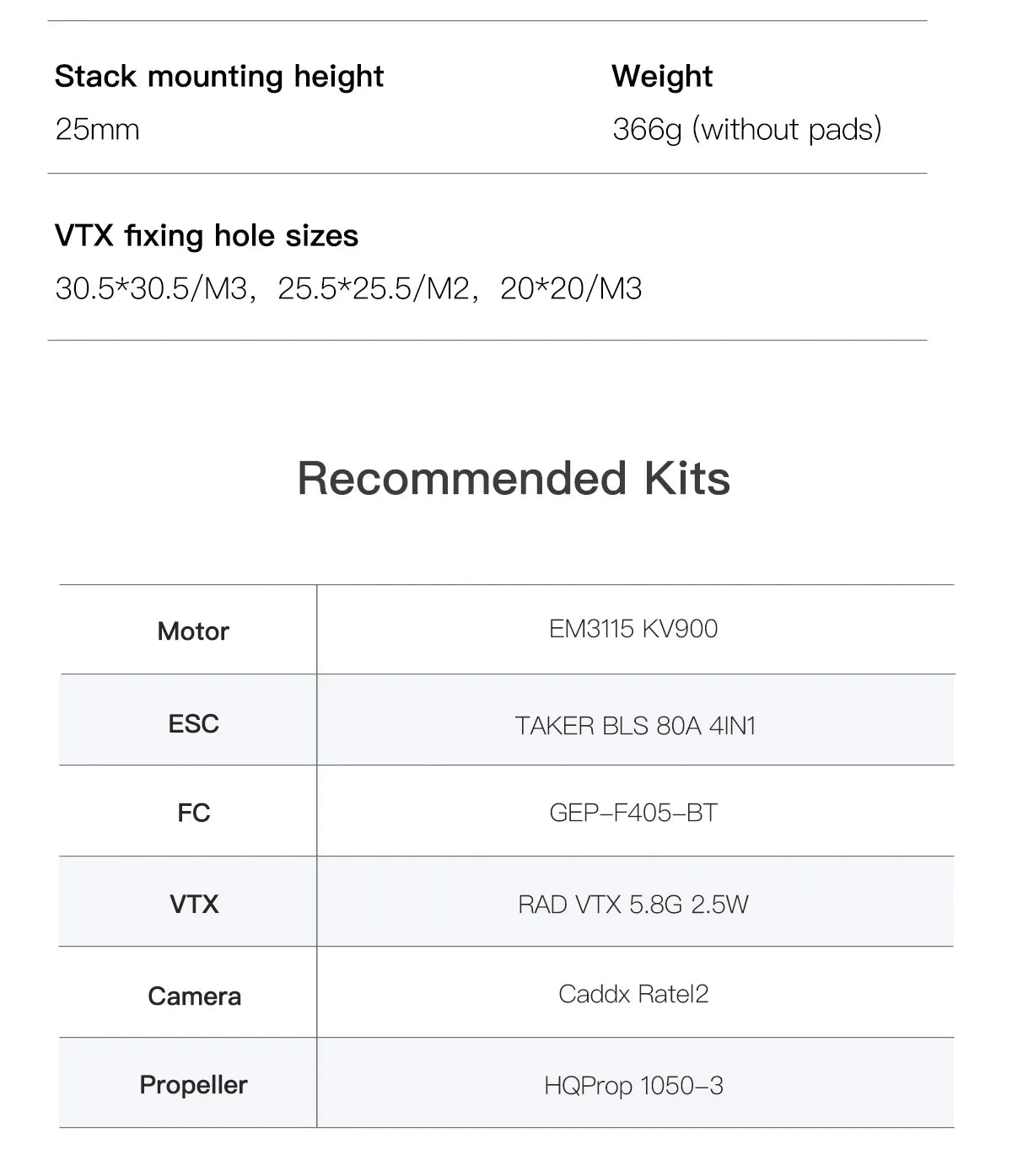Screen dimensions: 1012x1176
Task: Click the Weight heading
Action: tap(662, 77)
